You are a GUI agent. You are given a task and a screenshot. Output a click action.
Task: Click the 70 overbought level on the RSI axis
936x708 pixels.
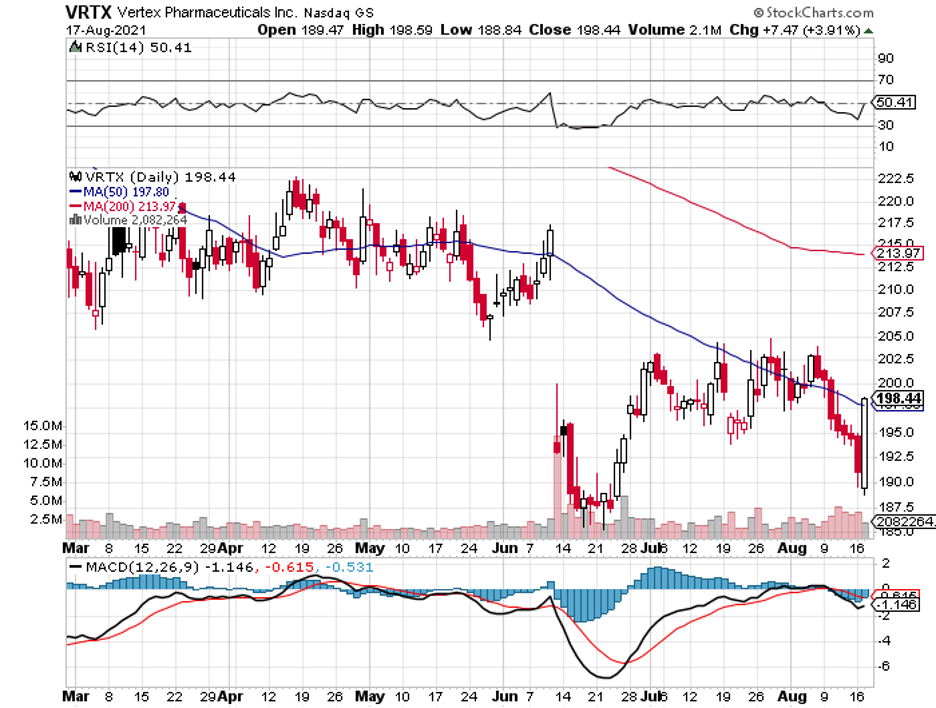[886, 79]
